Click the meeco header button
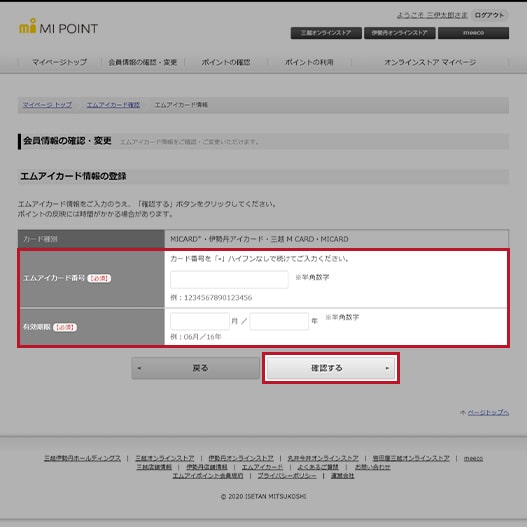Screen dimensions: 527x527 coord(473,33)
